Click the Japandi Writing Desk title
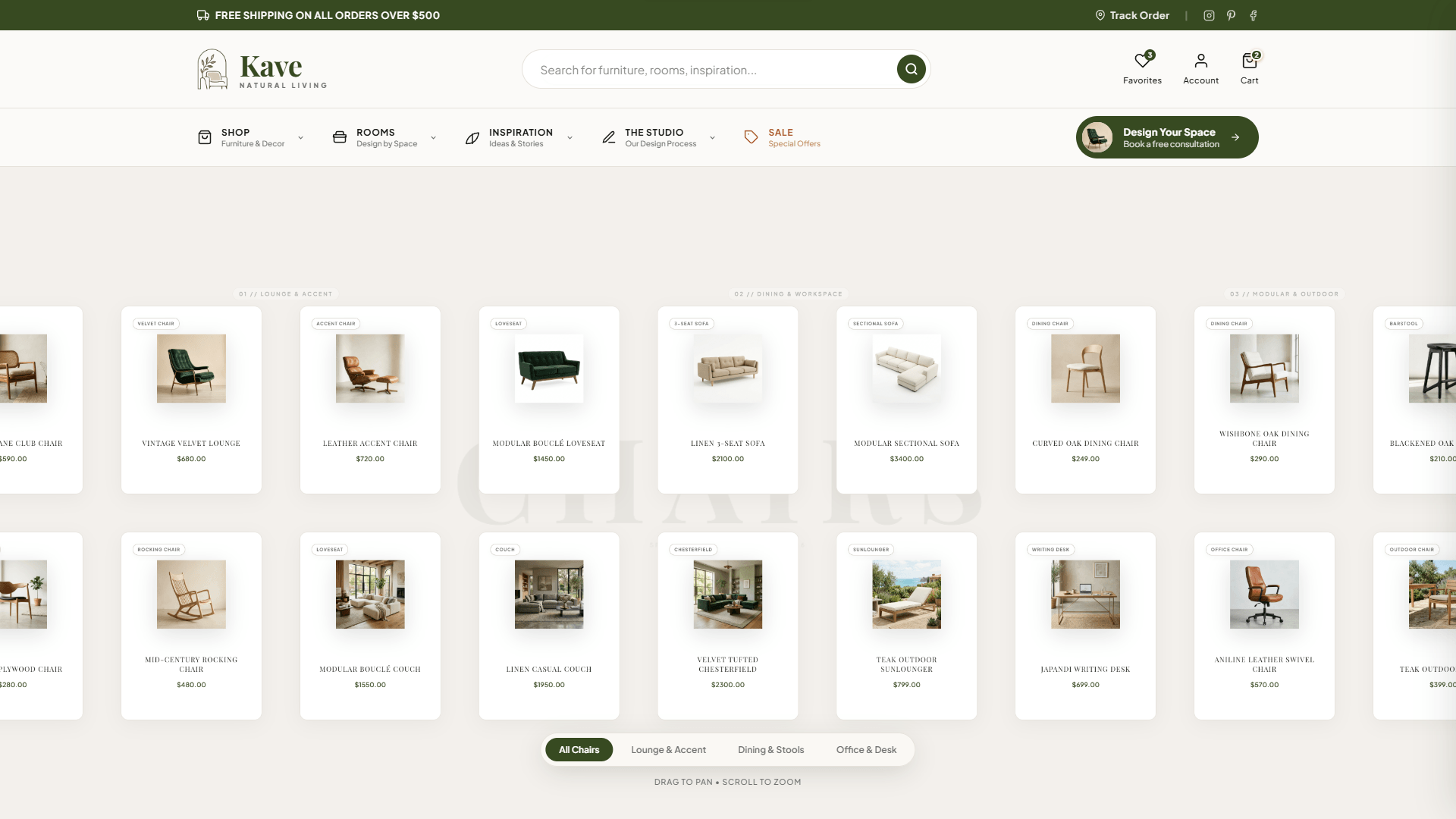This screenshot has width=1456, height=819. click(x=1085, y=670)
